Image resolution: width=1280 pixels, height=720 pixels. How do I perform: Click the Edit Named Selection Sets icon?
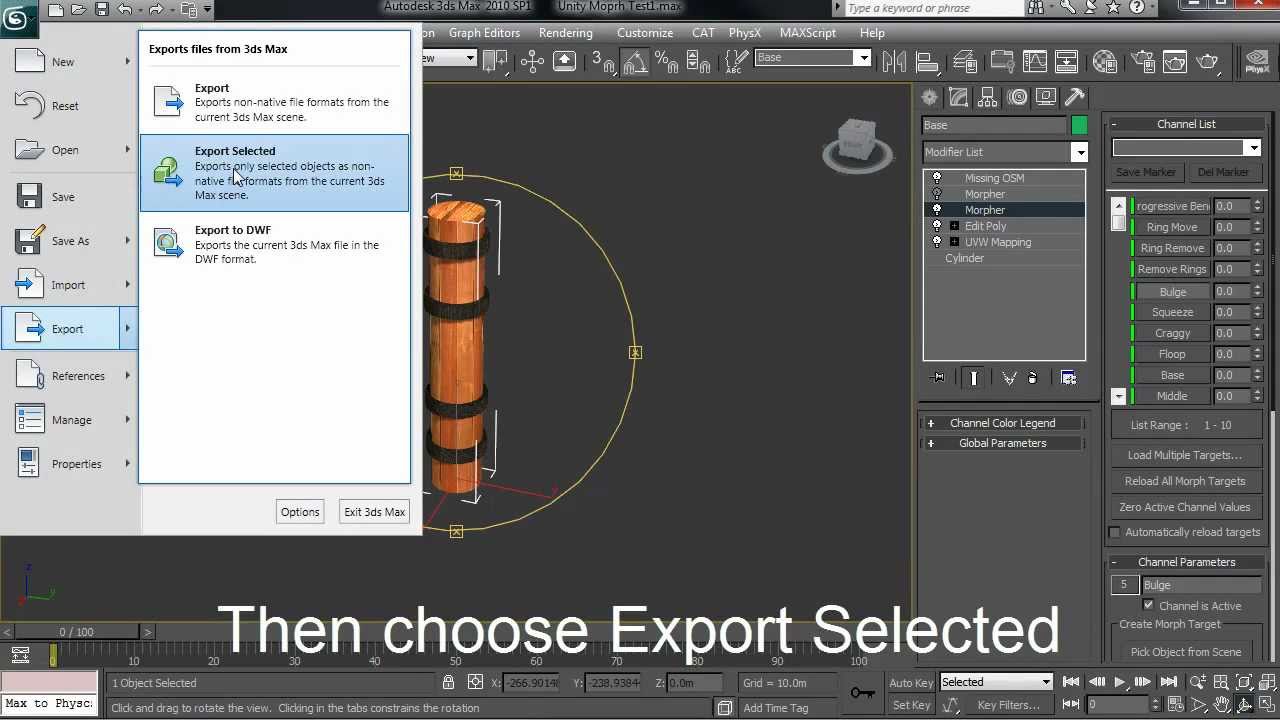click(x=734, y=62)
